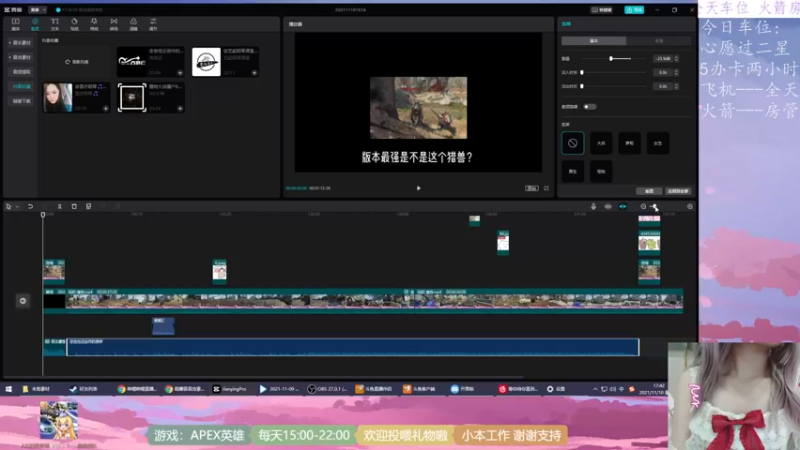This screenshot has width=800, height=450.
Task: Open the Stickers tab icon
Action: point(74,23)
